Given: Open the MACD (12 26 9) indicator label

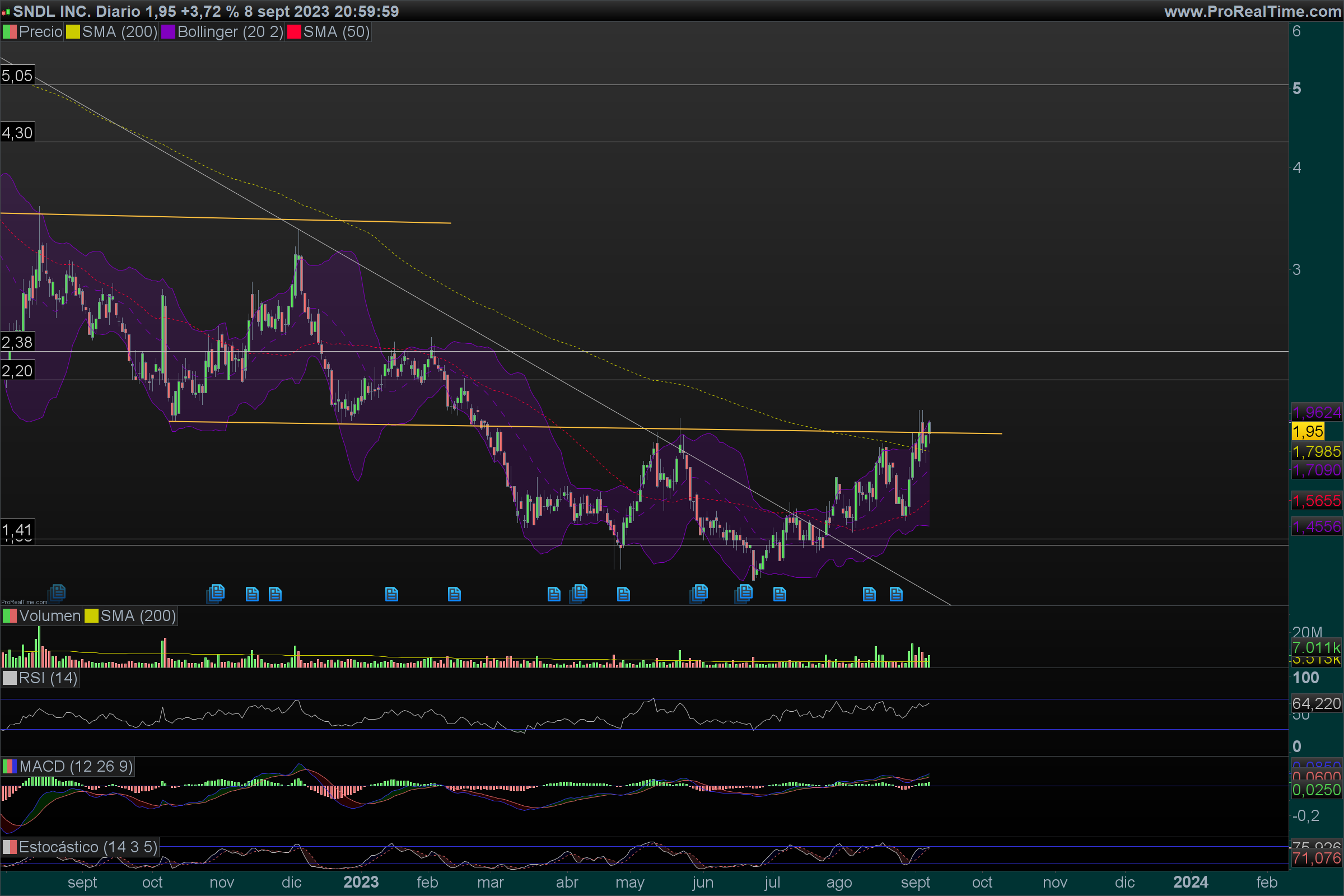Looking at the screenshot, I should (x=76, y=766).
